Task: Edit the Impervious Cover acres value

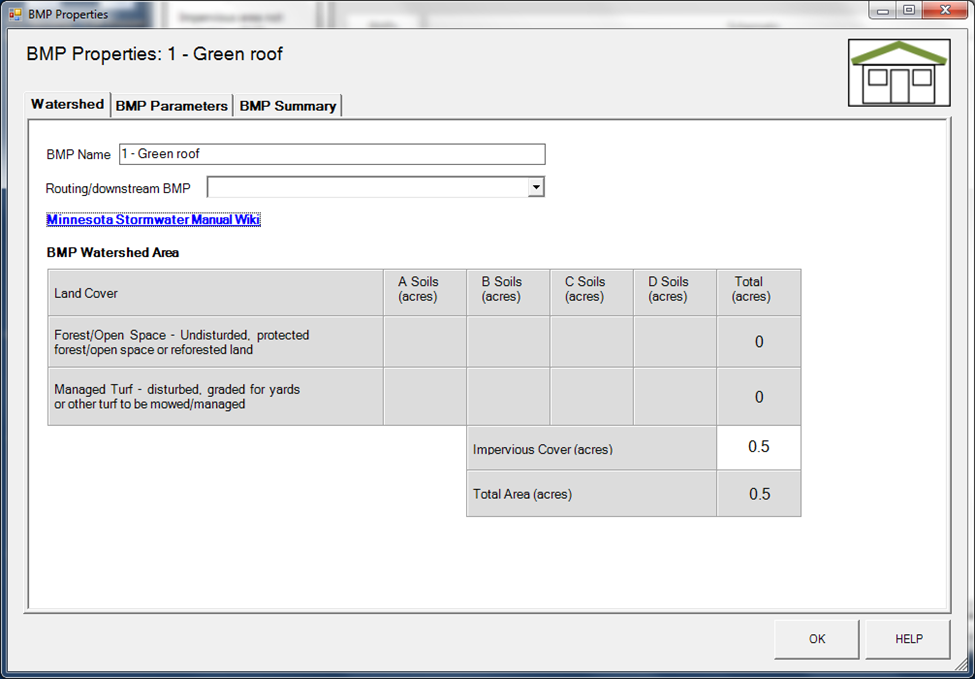Action: point(758,447)
